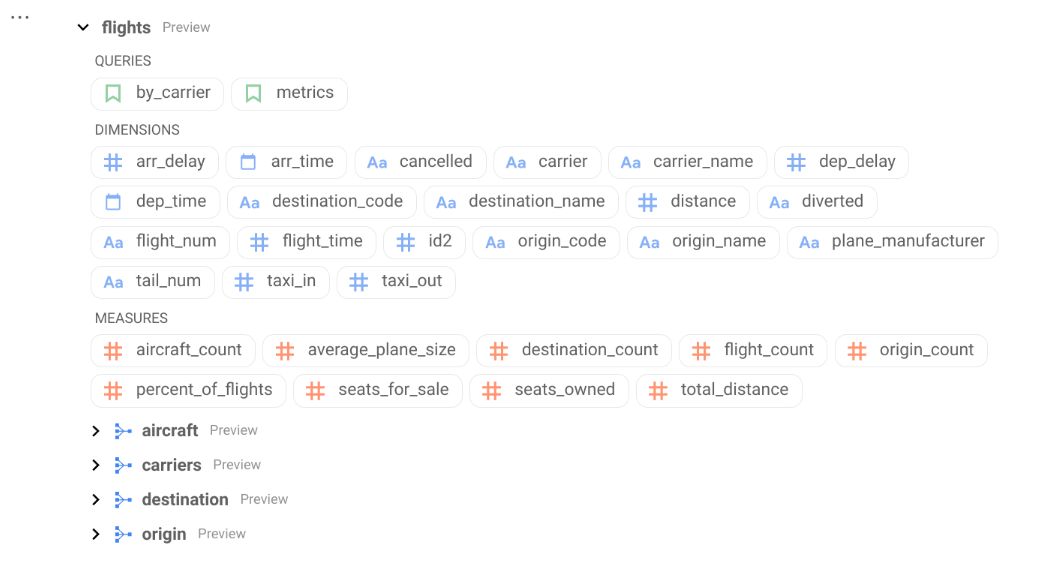1053x585 pixels.
Task: Select the origin_name dimension label
Action: coord(719,241)
